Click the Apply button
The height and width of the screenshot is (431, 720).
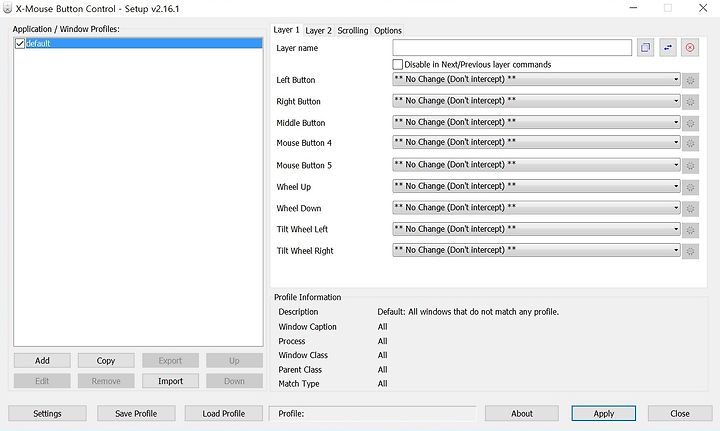click(x=604, y=414)
